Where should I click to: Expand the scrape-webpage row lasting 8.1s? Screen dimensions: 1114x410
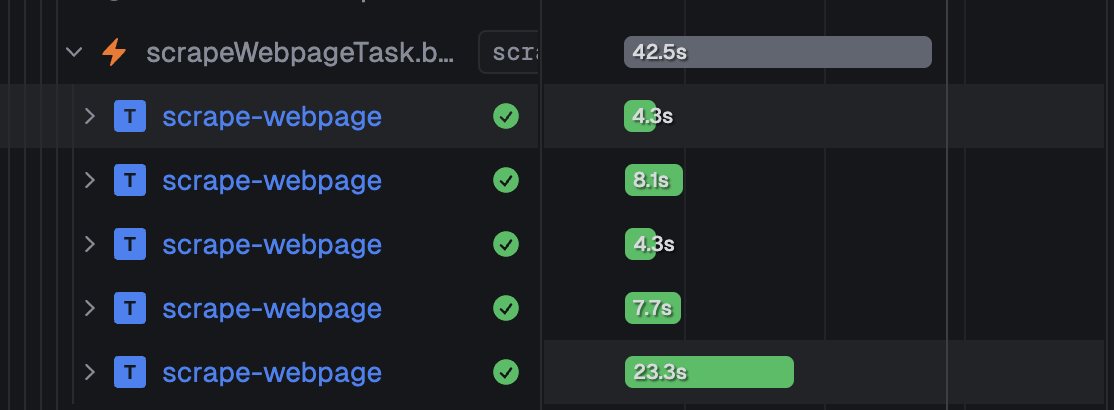click(90, 180)
